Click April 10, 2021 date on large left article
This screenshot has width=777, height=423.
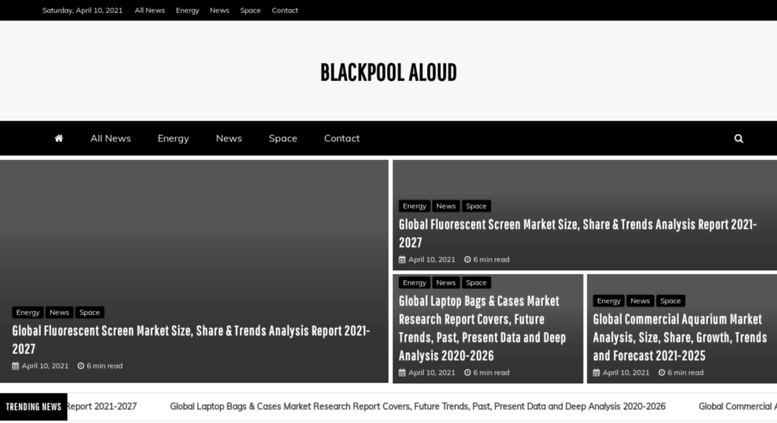coord(45,366)
